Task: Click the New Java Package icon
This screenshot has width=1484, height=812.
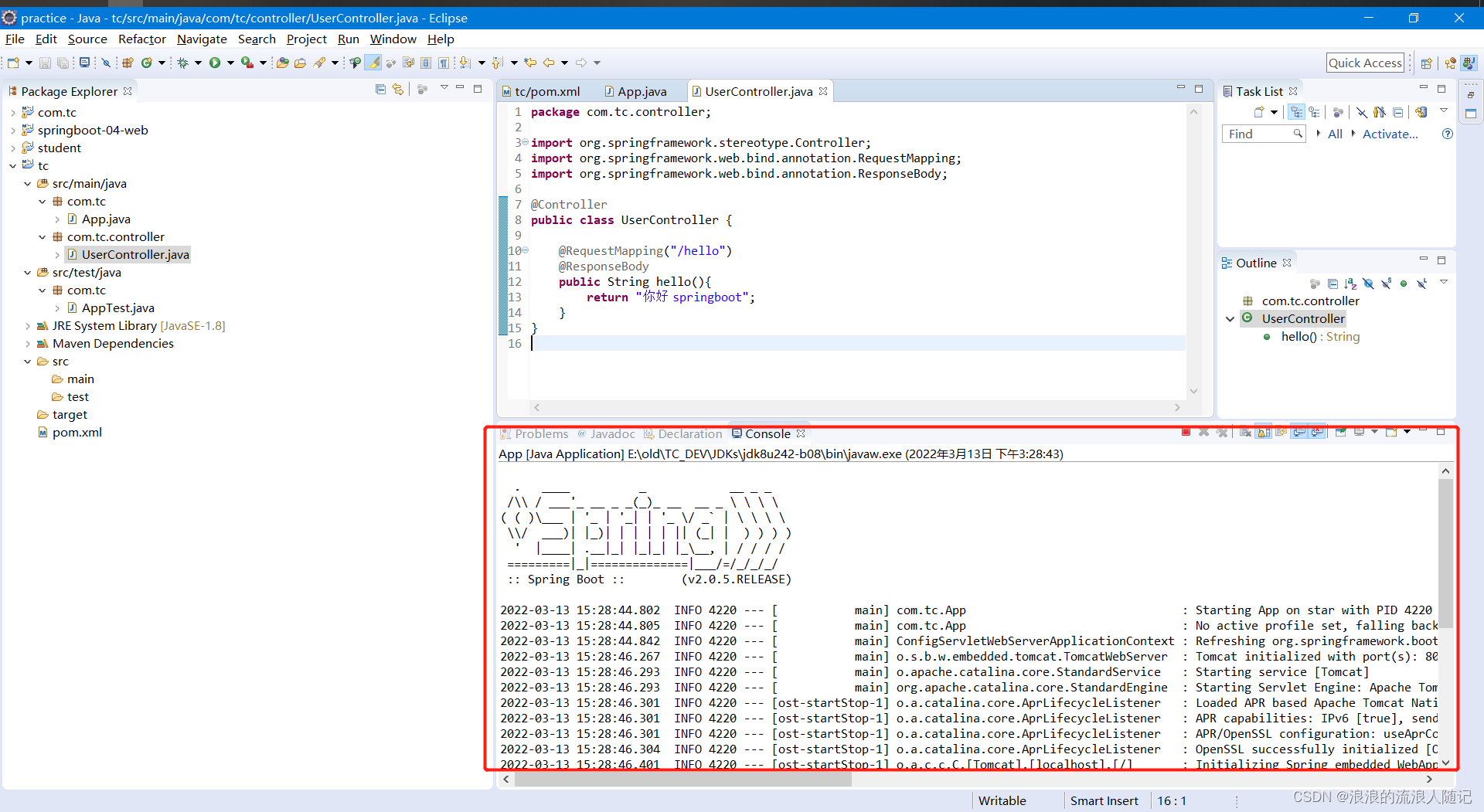Action: tap(128, 63)
